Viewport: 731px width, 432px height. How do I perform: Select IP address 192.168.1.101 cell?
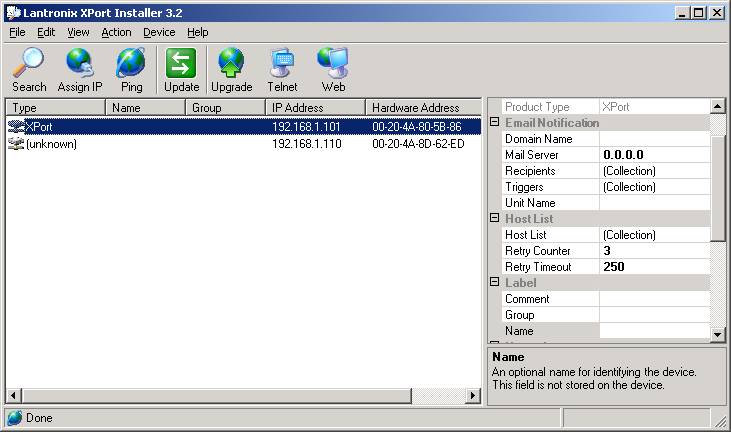pos(306,127)
